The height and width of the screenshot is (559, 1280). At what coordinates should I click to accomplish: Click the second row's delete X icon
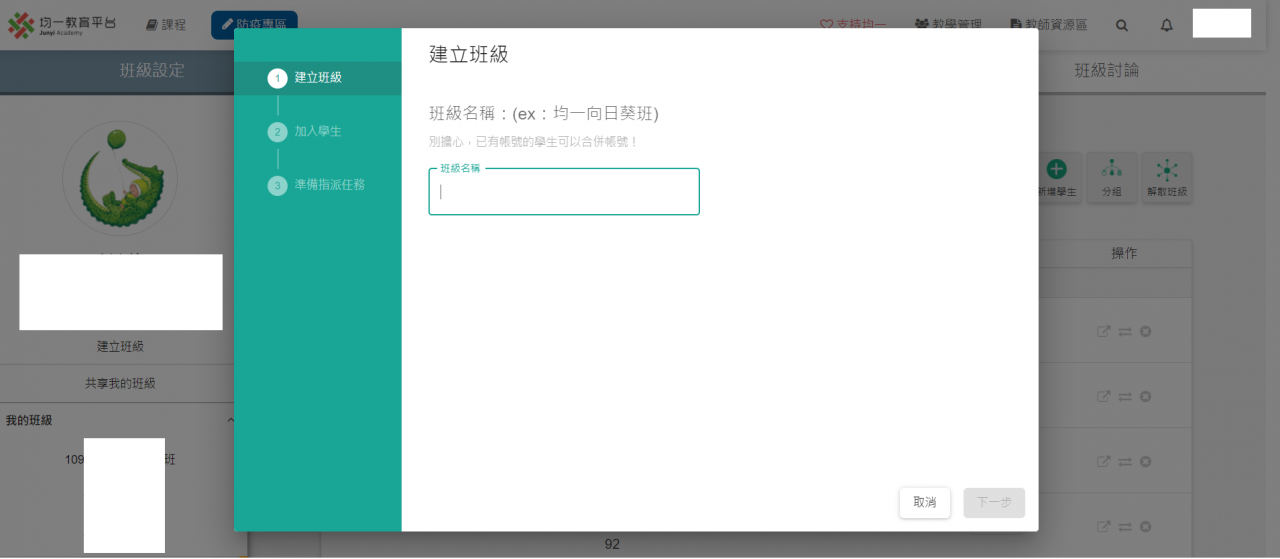tap(1146, 397)
